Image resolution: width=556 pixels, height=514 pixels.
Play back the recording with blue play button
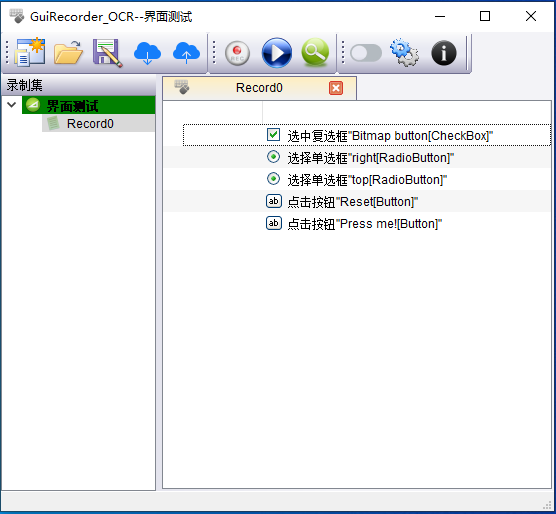(x=277, y=53)
